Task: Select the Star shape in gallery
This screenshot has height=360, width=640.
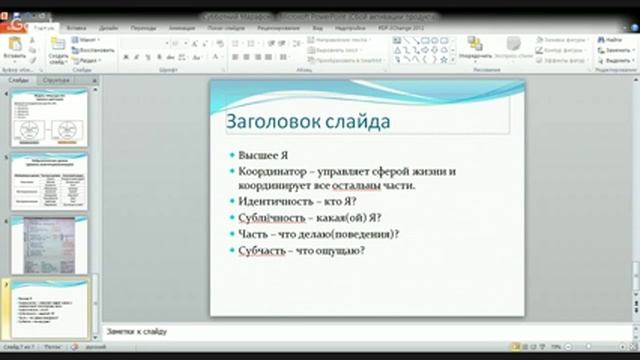Action: click(x=444, y=60)
